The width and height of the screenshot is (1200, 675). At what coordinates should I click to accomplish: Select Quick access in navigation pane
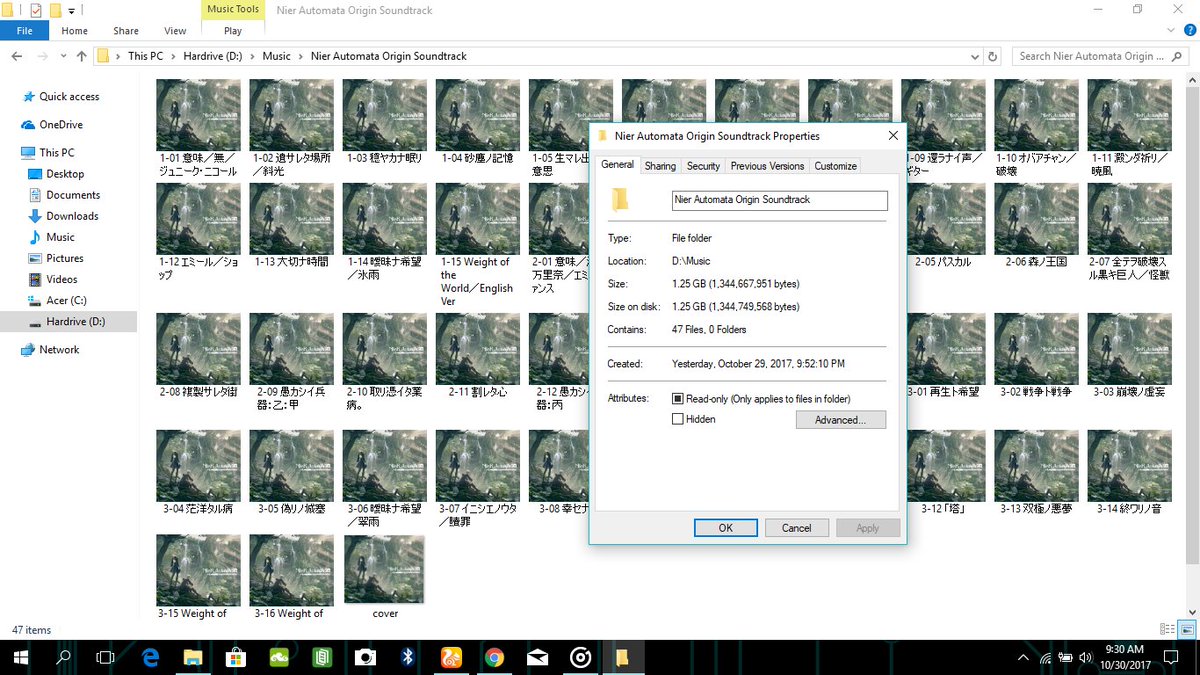[69, 97]
